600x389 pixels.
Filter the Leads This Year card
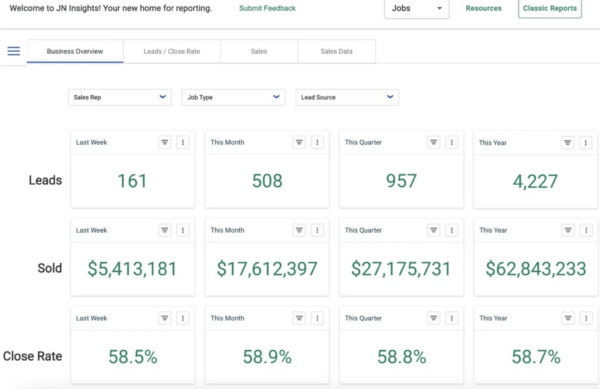567,143
